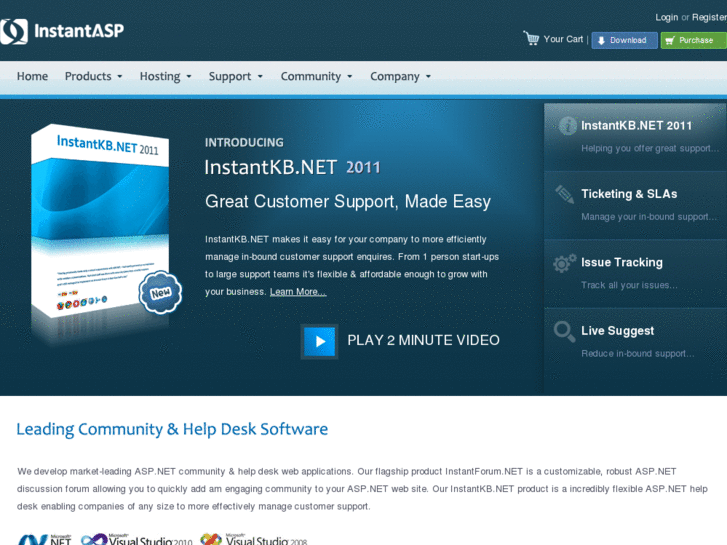Viewport: 727px width, 545px height.
Task: Open the Products menu
Action: pos(94,76)
